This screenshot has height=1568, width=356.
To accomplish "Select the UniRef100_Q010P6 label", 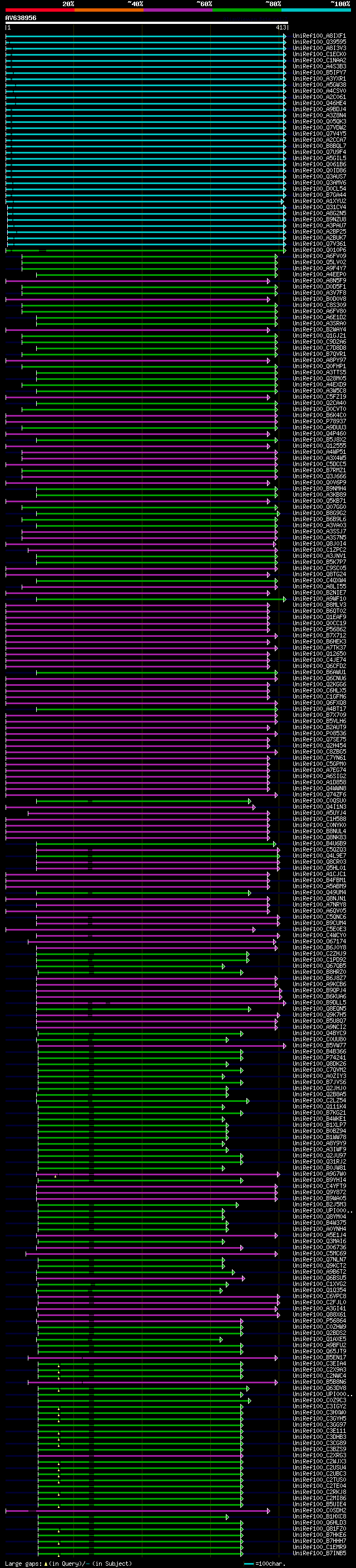I will (x=319, y=250).
